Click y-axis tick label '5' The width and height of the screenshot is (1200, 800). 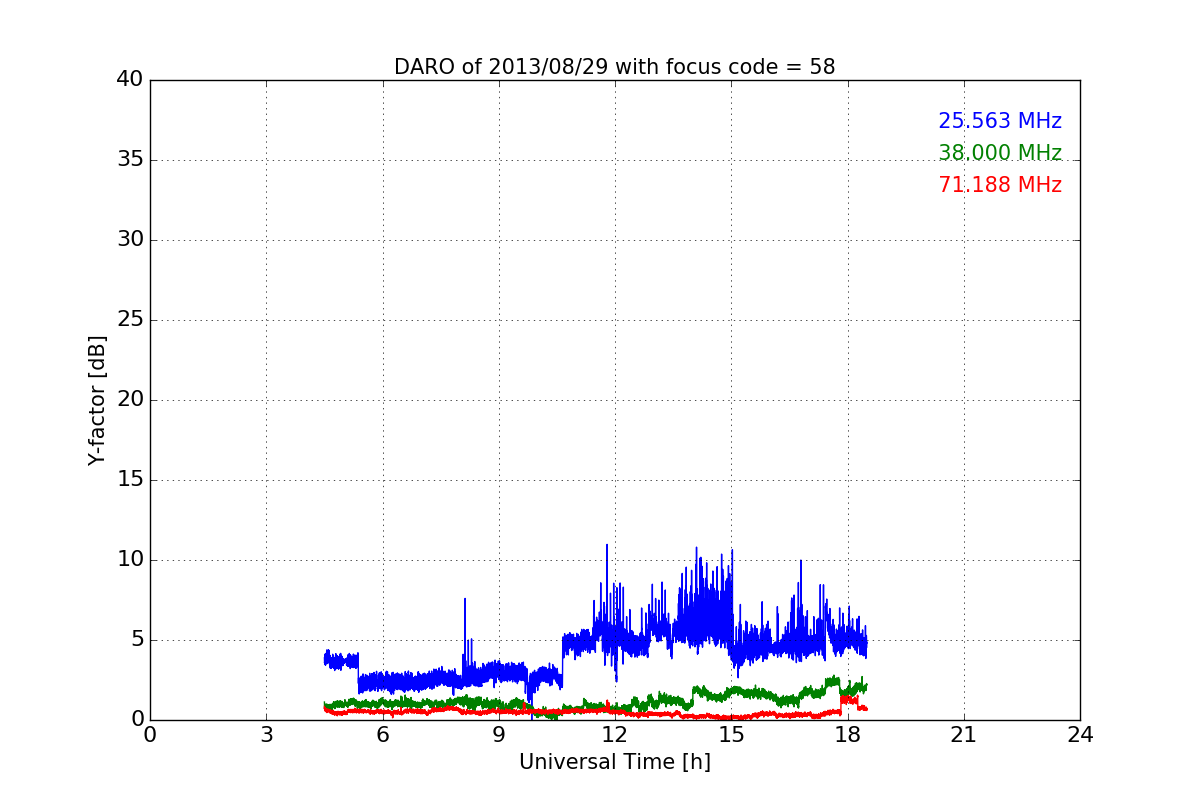point(137,640)
